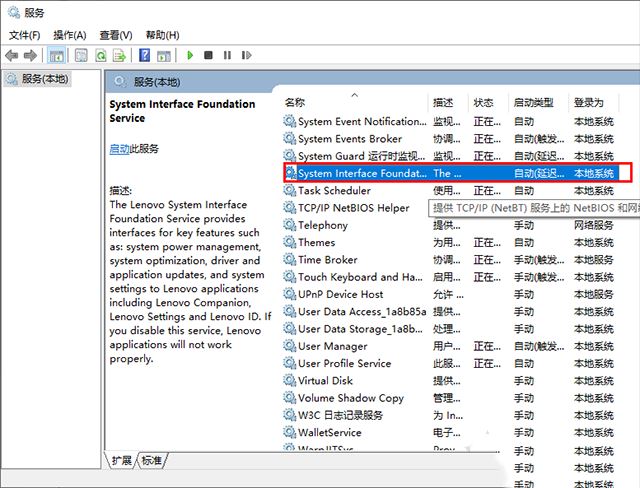Click gear icon next to UPnP Device Host
Image resolution: width=640 pixels, height=488 pixels.
coord(289,294)
